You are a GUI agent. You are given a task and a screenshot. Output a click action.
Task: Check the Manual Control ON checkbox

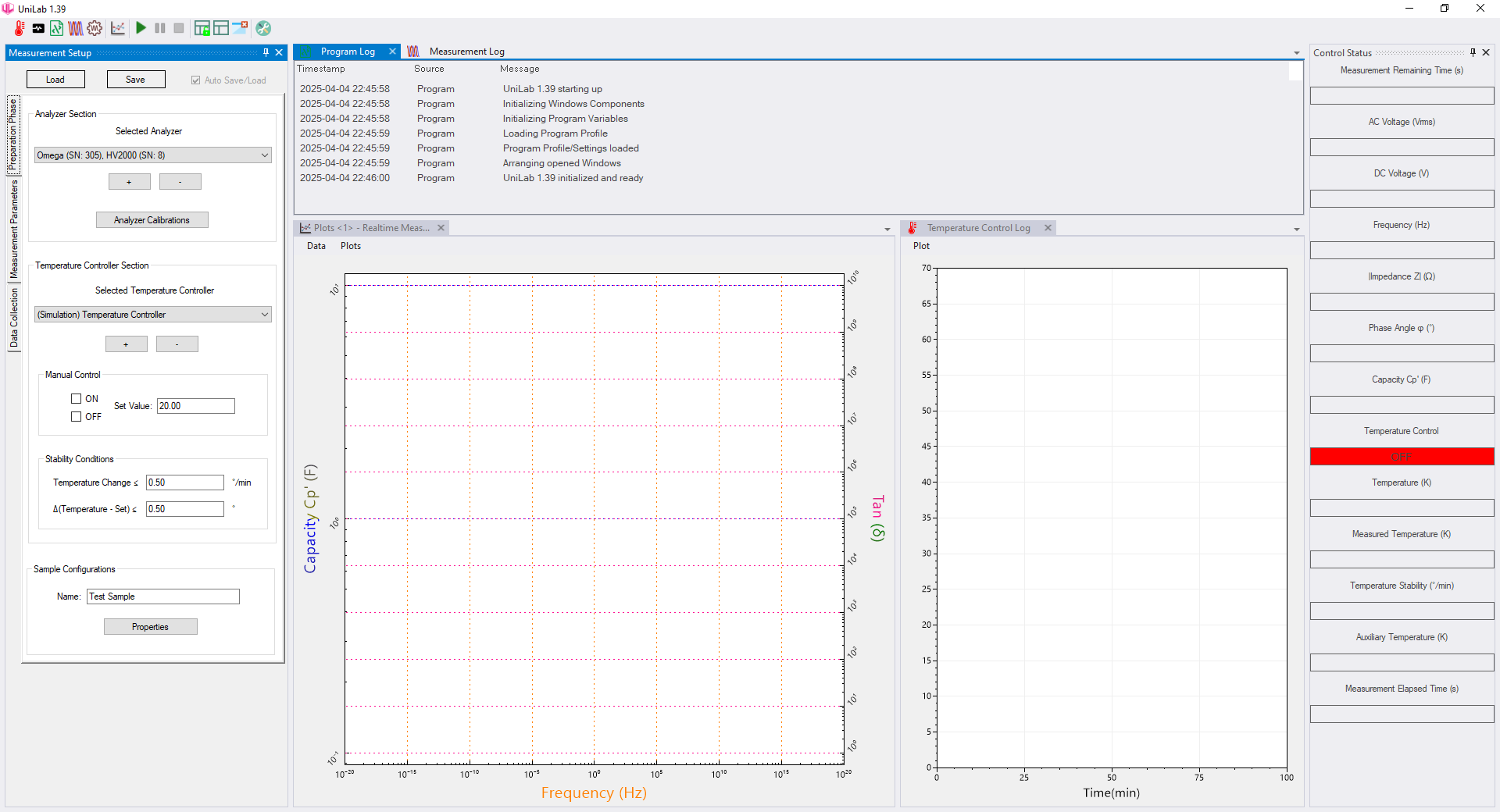pyautogui.click(x=77, y=399)
